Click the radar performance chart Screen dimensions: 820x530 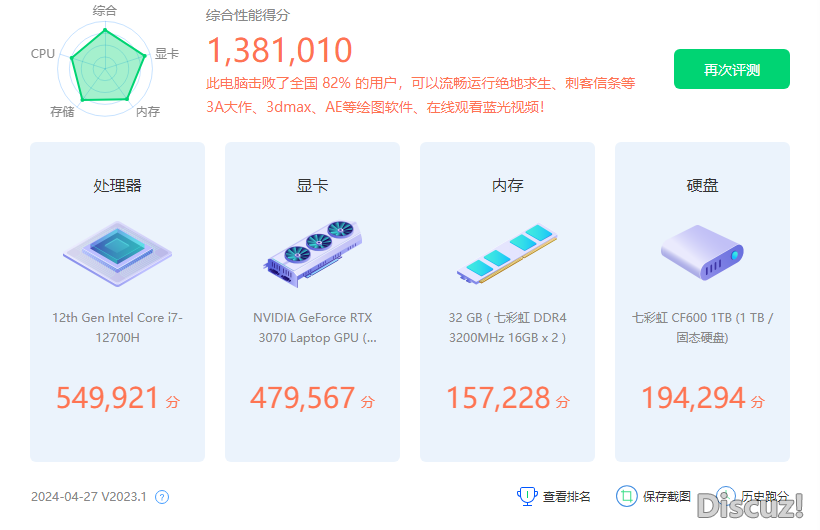pos(106,68)
